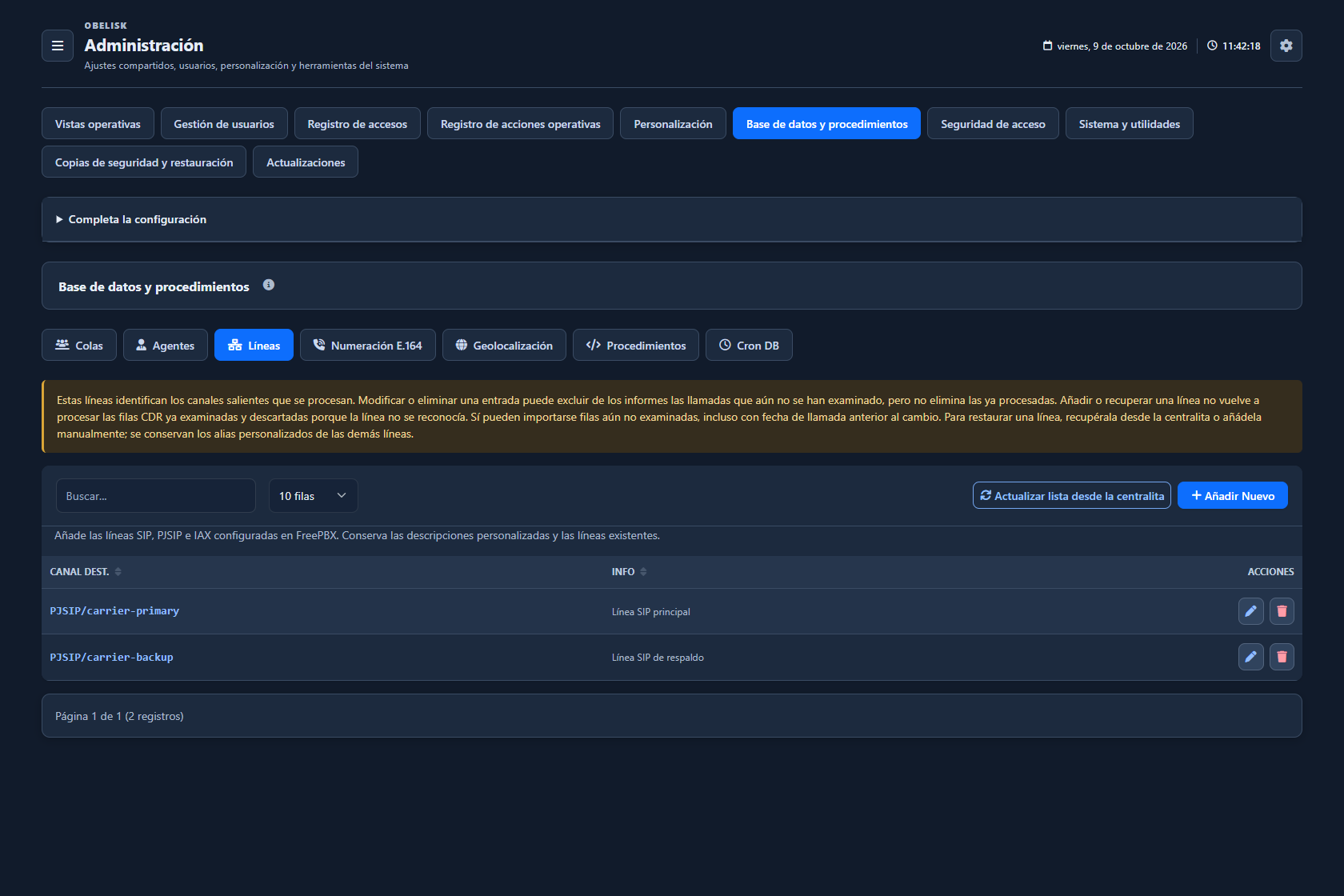This screenshot has width=1344, height=896.
Task: Open Cron DB sub-tab
Action: [x=749, y=345]
